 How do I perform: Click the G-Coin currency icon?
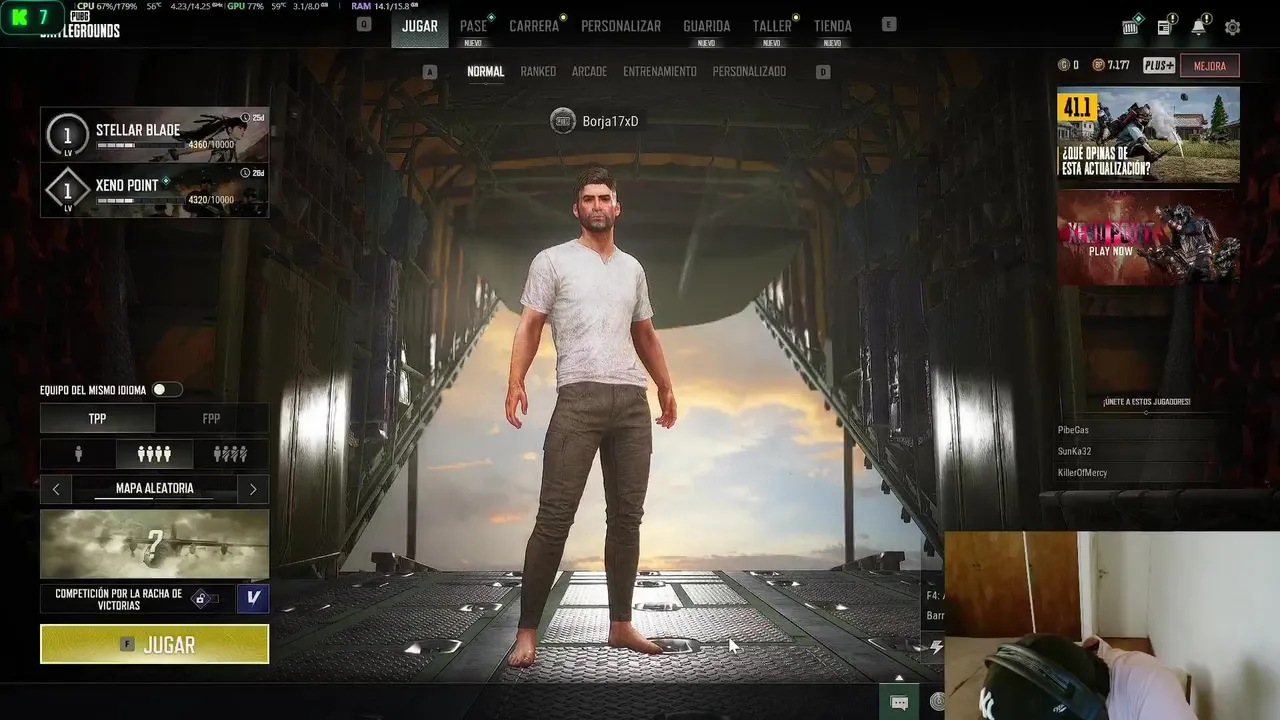(1063, 65)
